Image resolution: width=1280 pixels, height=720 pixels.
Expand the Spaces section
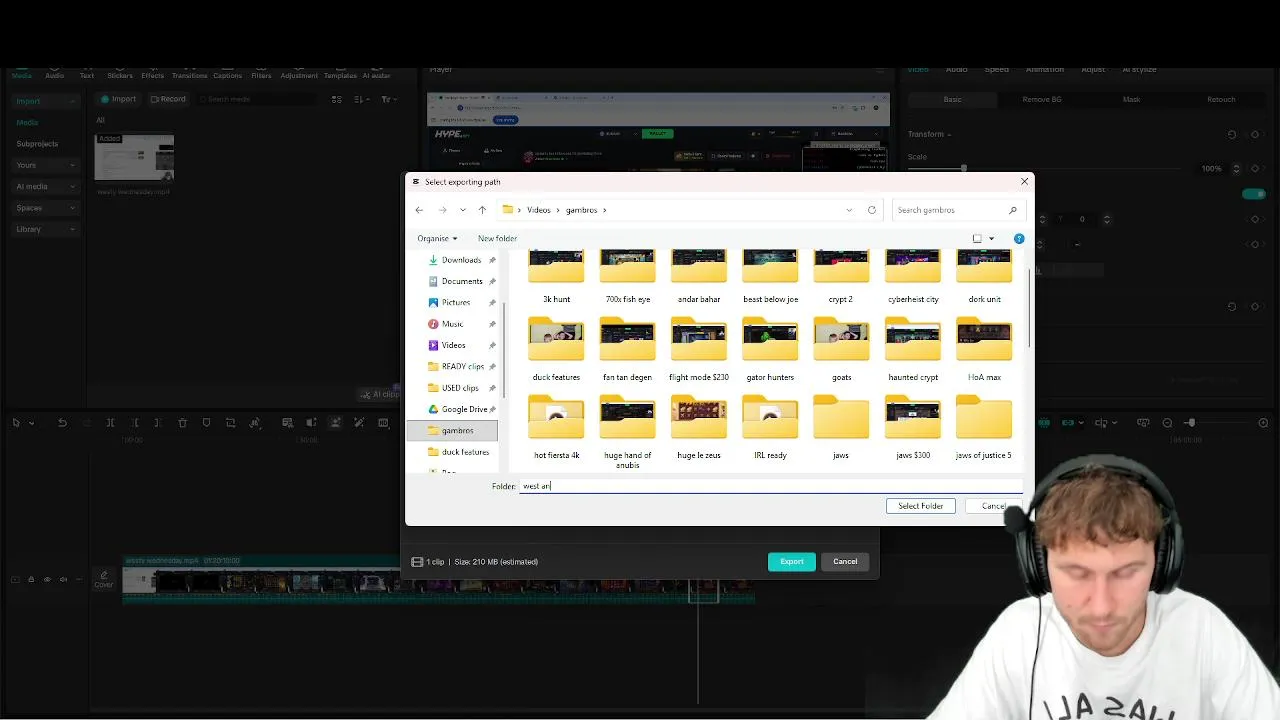pos(45,208)
